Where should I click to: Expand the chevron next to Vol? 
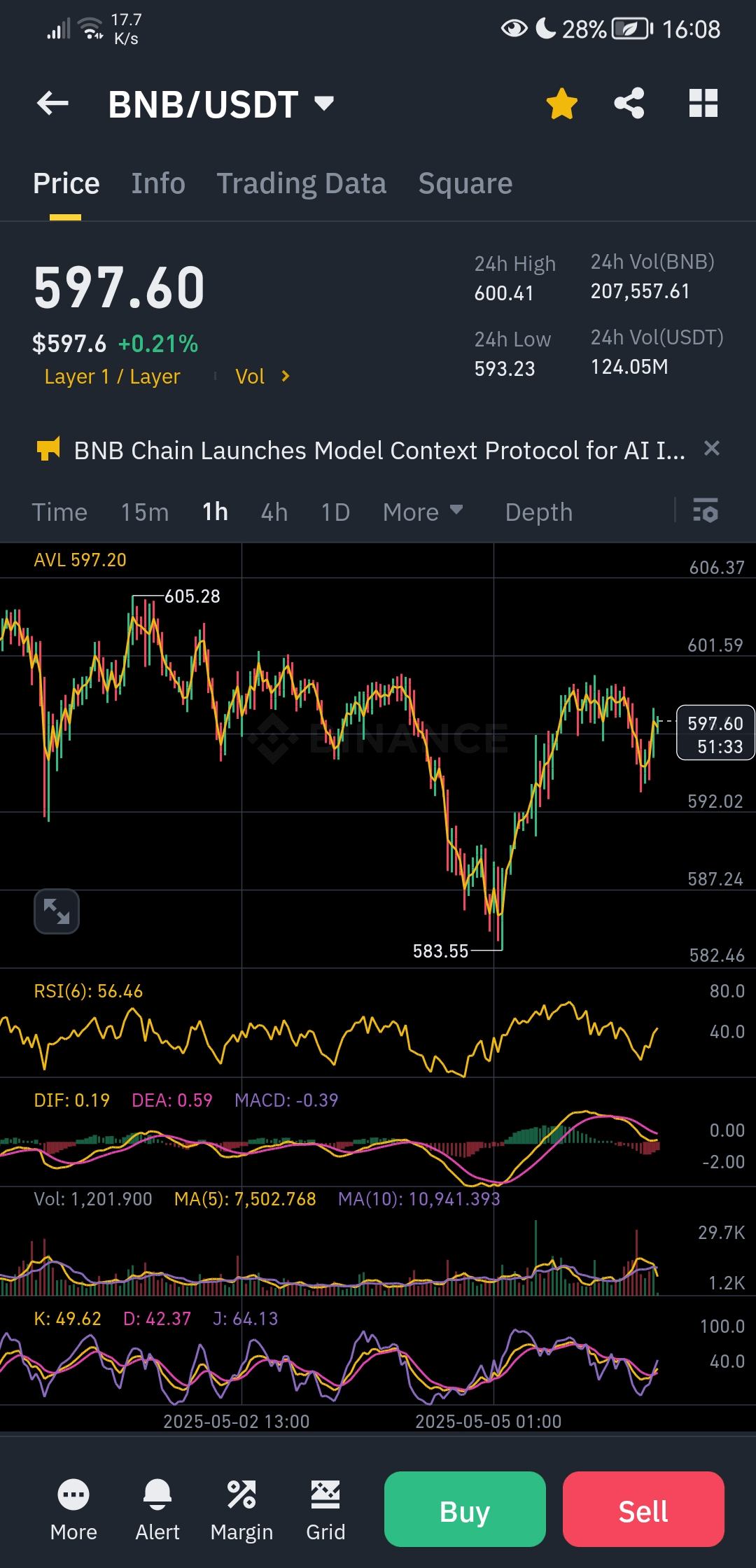pyautogui.click(x=285, y=377)
